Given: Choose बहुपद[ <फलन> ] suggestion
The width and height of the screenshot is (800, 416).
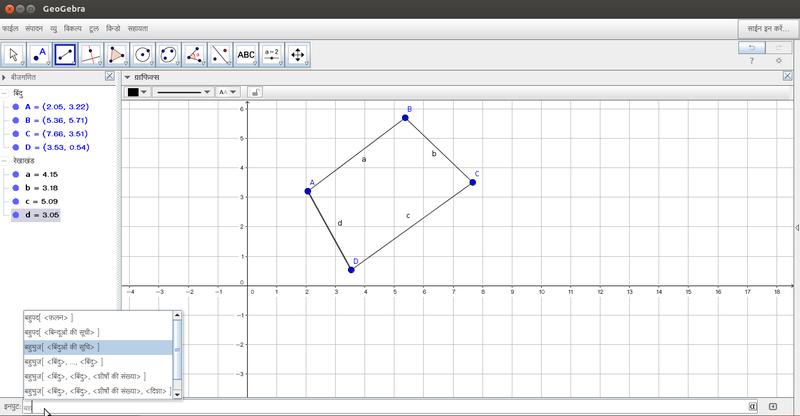Looking at the screenshot, I should click(98, 317).
